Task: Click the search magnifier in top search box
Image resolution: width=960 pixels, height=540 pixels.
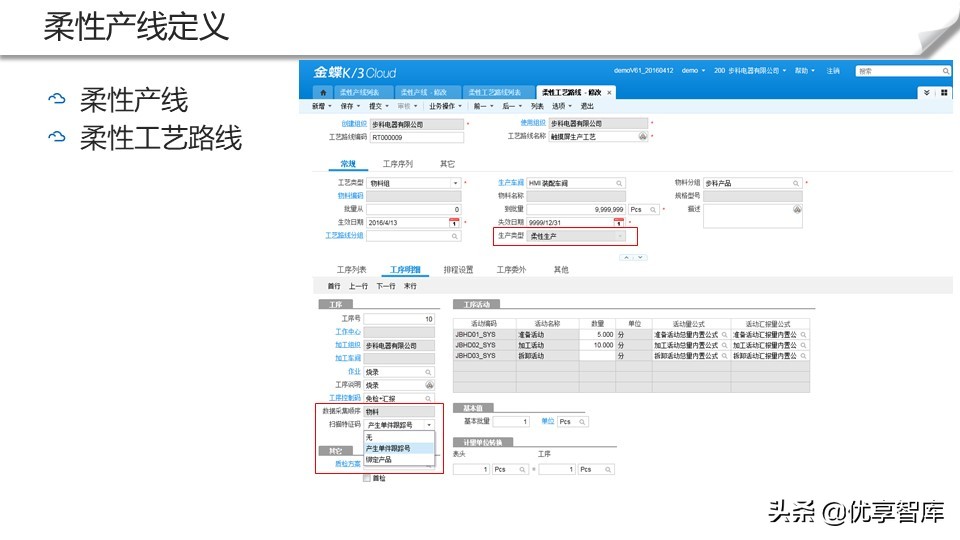Action: coord(945,71)
